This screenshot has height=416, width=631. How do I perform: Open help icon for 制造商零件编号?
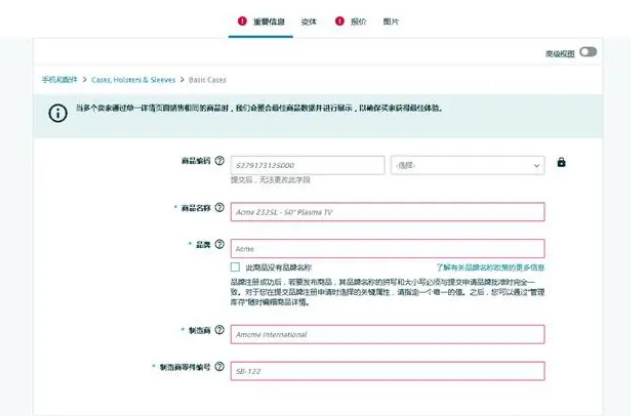(x=219, y=367)
